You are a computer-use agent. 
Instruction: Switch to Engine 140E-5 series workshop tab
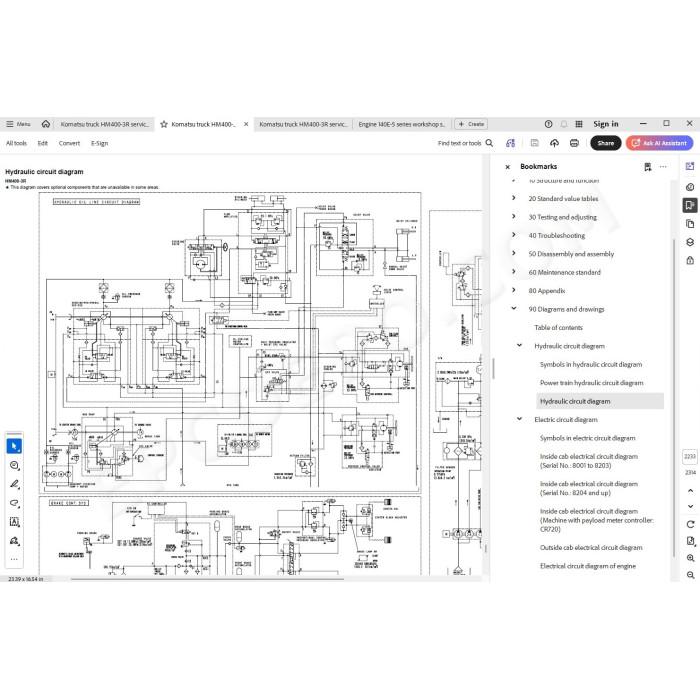click(x=402, y=124)
